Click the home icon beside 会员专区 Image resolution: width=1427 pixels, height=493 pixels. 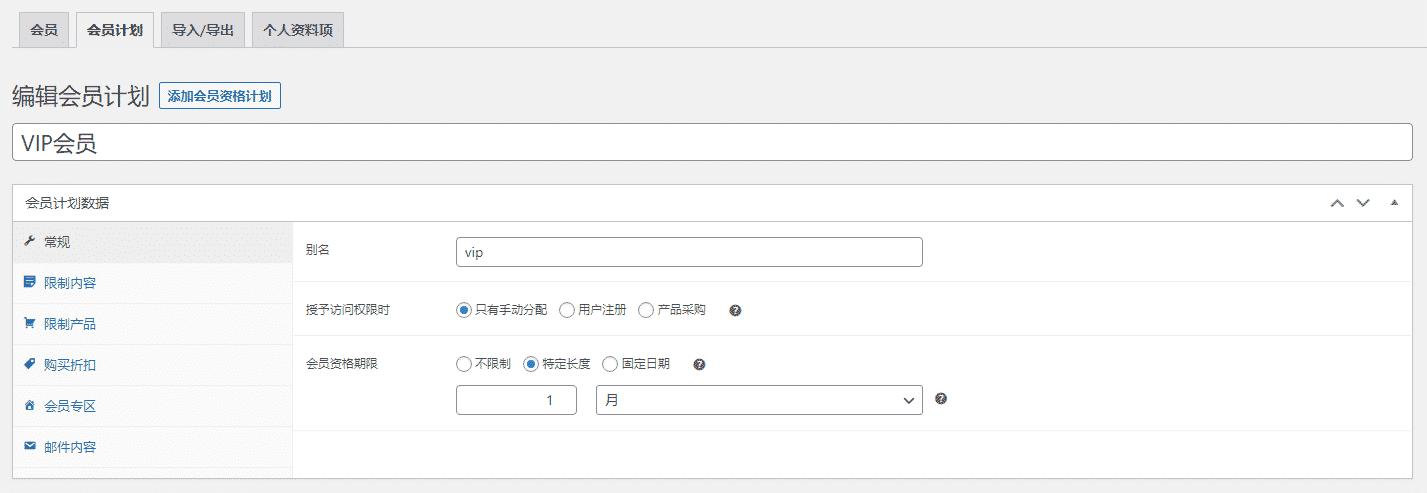pyautogui.click(x=30, y=405)
